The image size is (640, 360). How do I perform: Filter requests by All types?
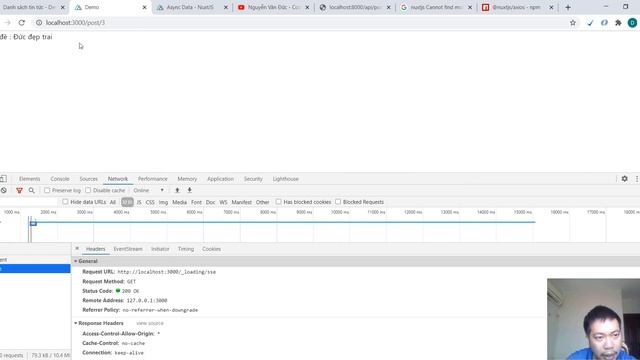(113, 202)
